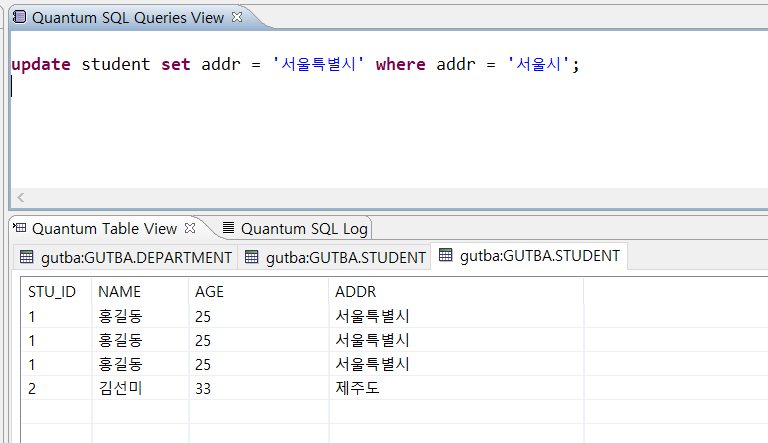
Task: Click the Quantum SQL Queries View icon
Action: click(x=20, y=17)
